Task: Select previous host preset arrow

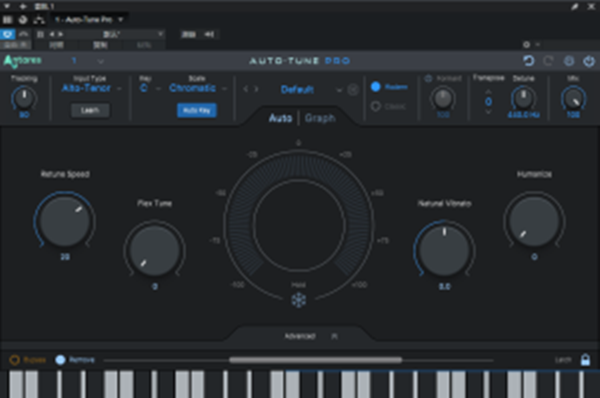Action: 52,34
